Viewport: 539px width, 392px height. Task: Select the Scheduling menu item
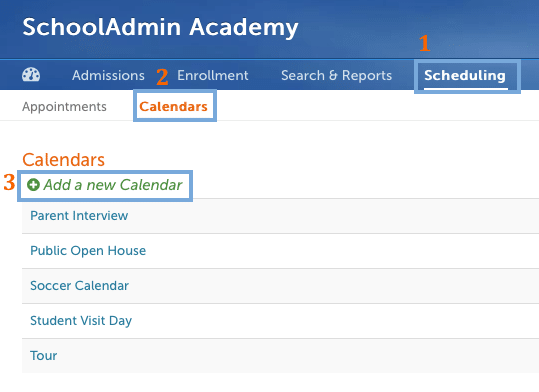click(465, 75)
